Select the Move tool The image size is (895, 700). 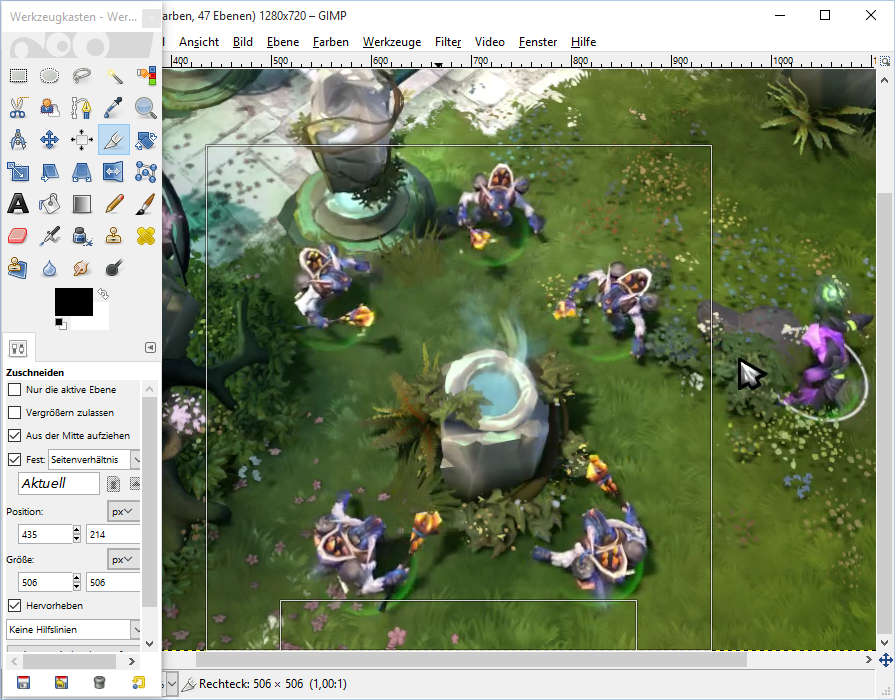click(50, 139)
